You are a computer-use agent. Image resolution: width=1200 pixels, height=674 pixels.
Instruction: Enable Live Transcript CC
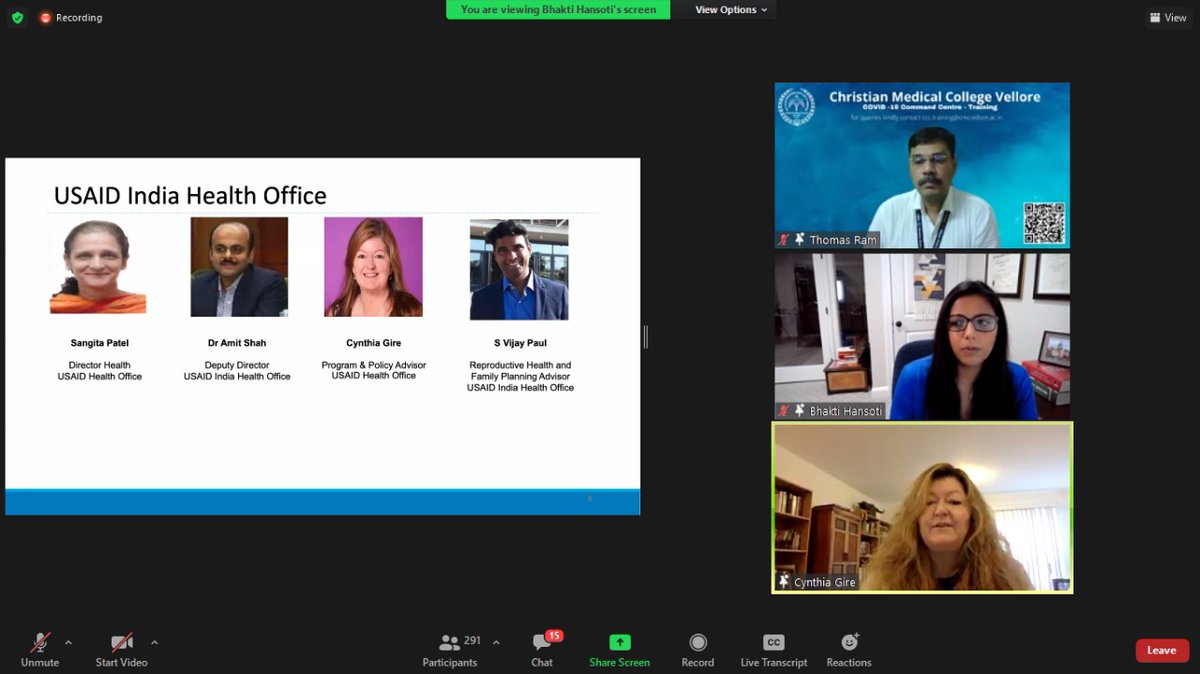[774, 650]
